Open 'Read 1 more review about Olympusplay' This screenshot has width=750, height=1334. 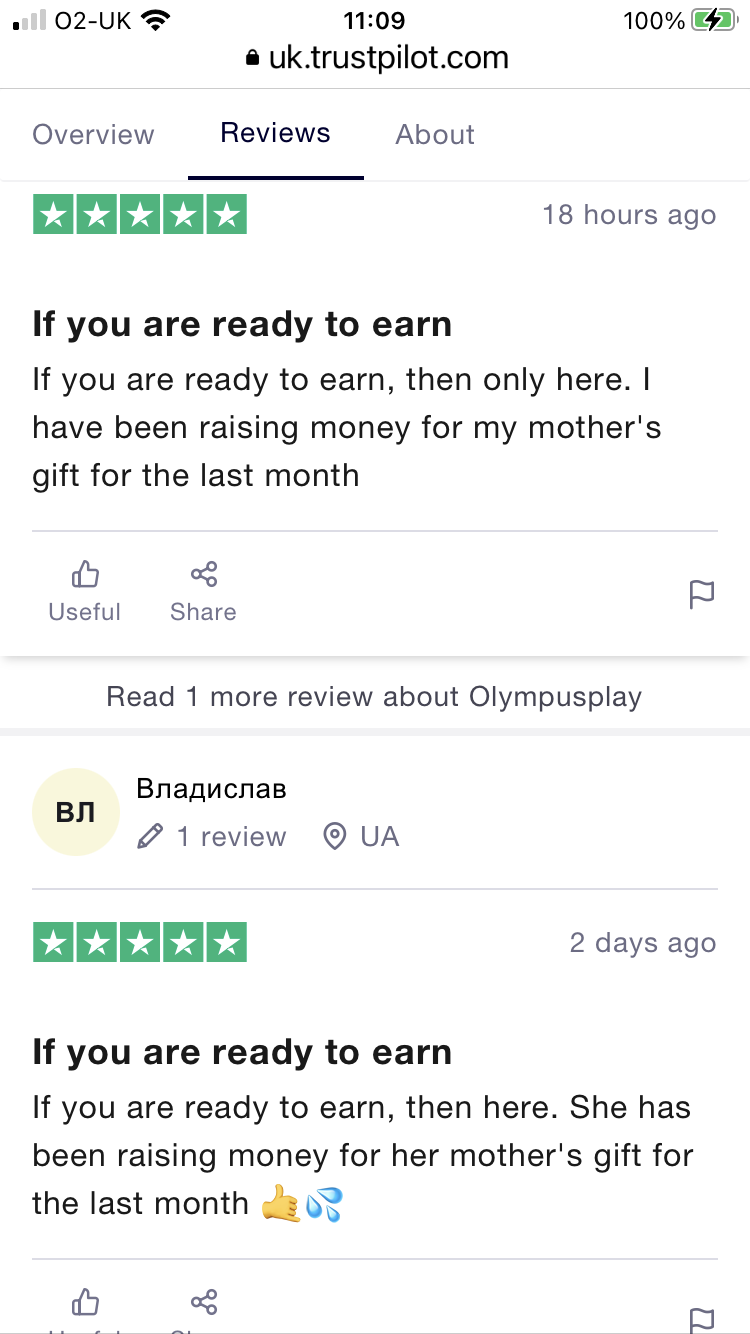point(374,696)
